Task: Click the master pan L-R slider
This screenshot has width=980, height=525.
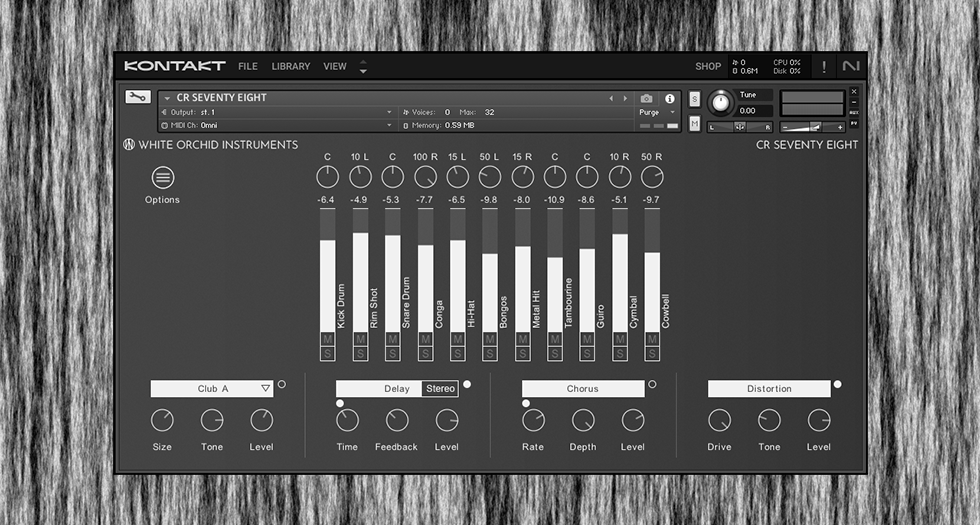Action: (x=740, y=127)
